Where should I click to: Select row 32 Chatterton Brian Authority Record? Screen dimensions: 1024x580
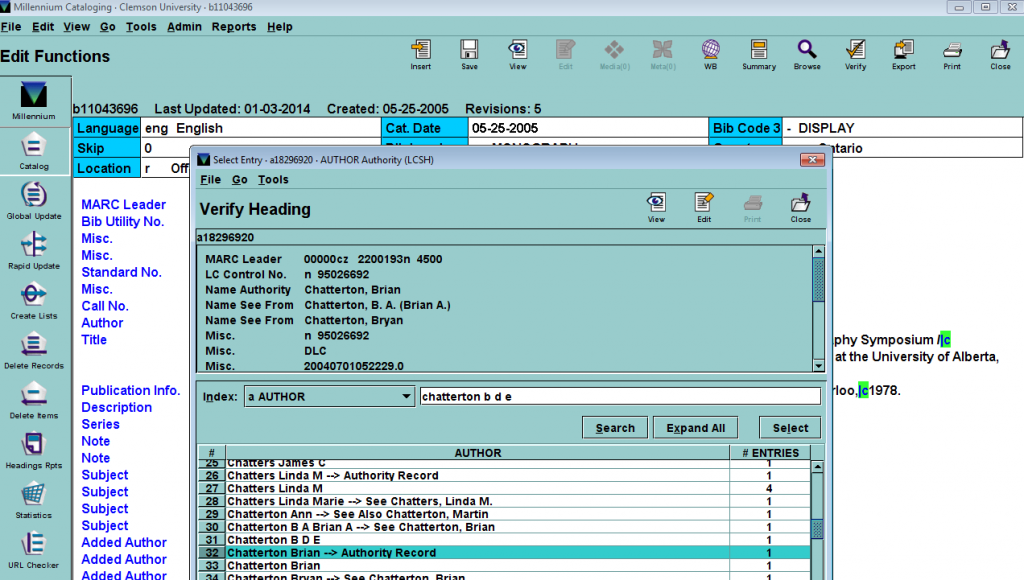504,553
